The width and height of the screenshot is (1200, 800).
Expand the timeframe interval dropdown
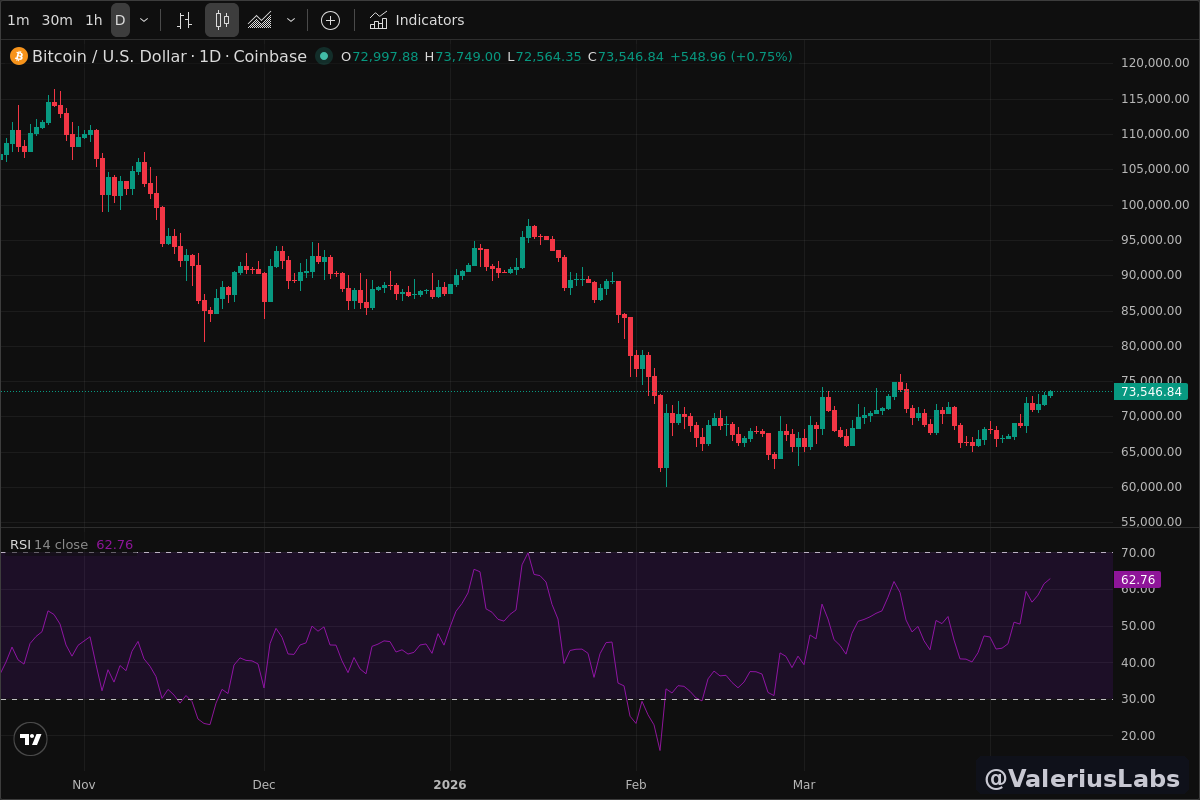[144, 20]
